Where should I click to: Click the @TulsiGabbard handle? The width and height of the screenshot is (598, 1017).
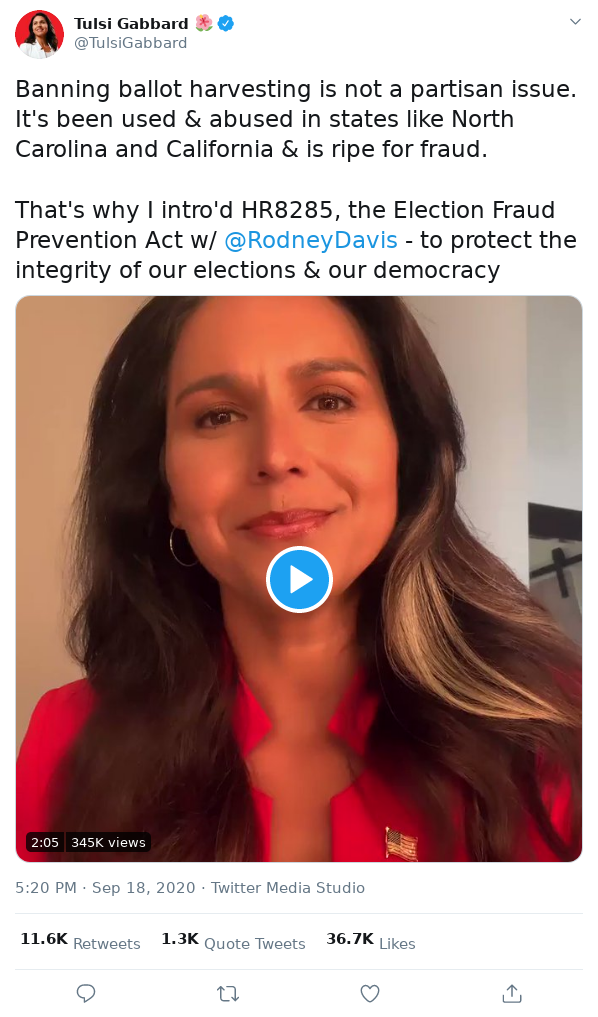coord(130,43)
